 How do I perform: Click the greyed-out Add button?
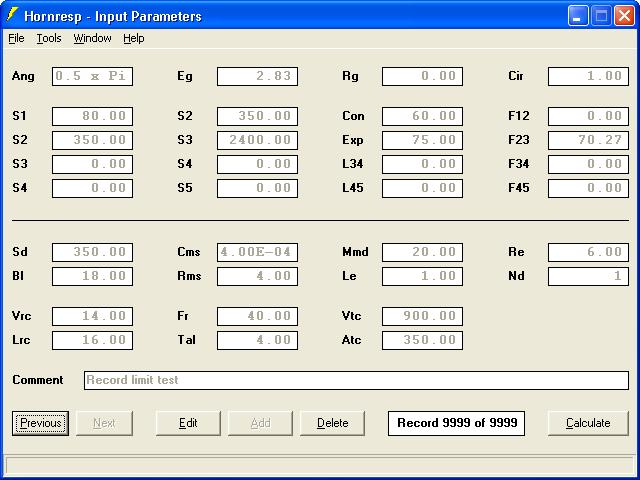pos(260,423)
